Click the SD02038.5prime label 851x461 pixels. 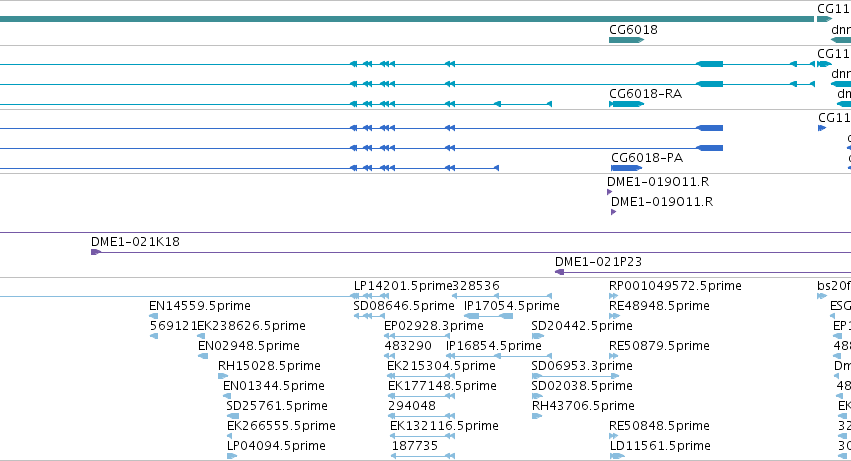582,386
